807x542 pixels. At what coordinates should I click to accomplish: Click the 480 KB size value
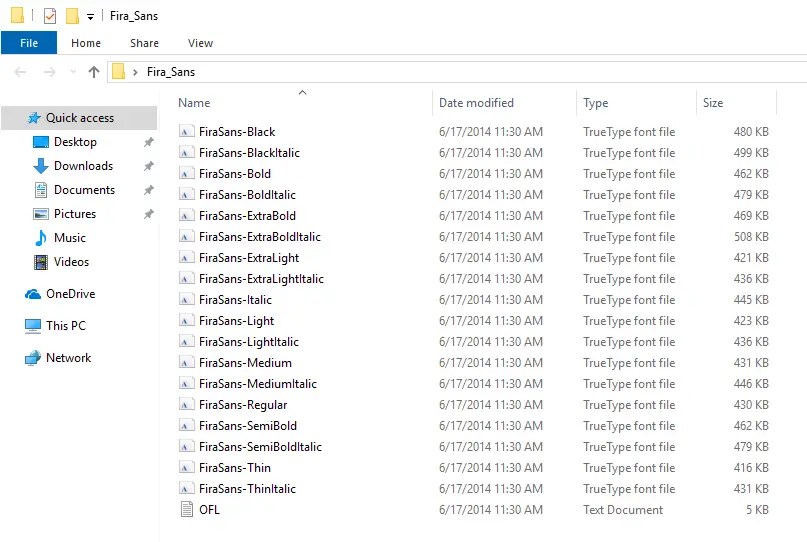[751, 132]
